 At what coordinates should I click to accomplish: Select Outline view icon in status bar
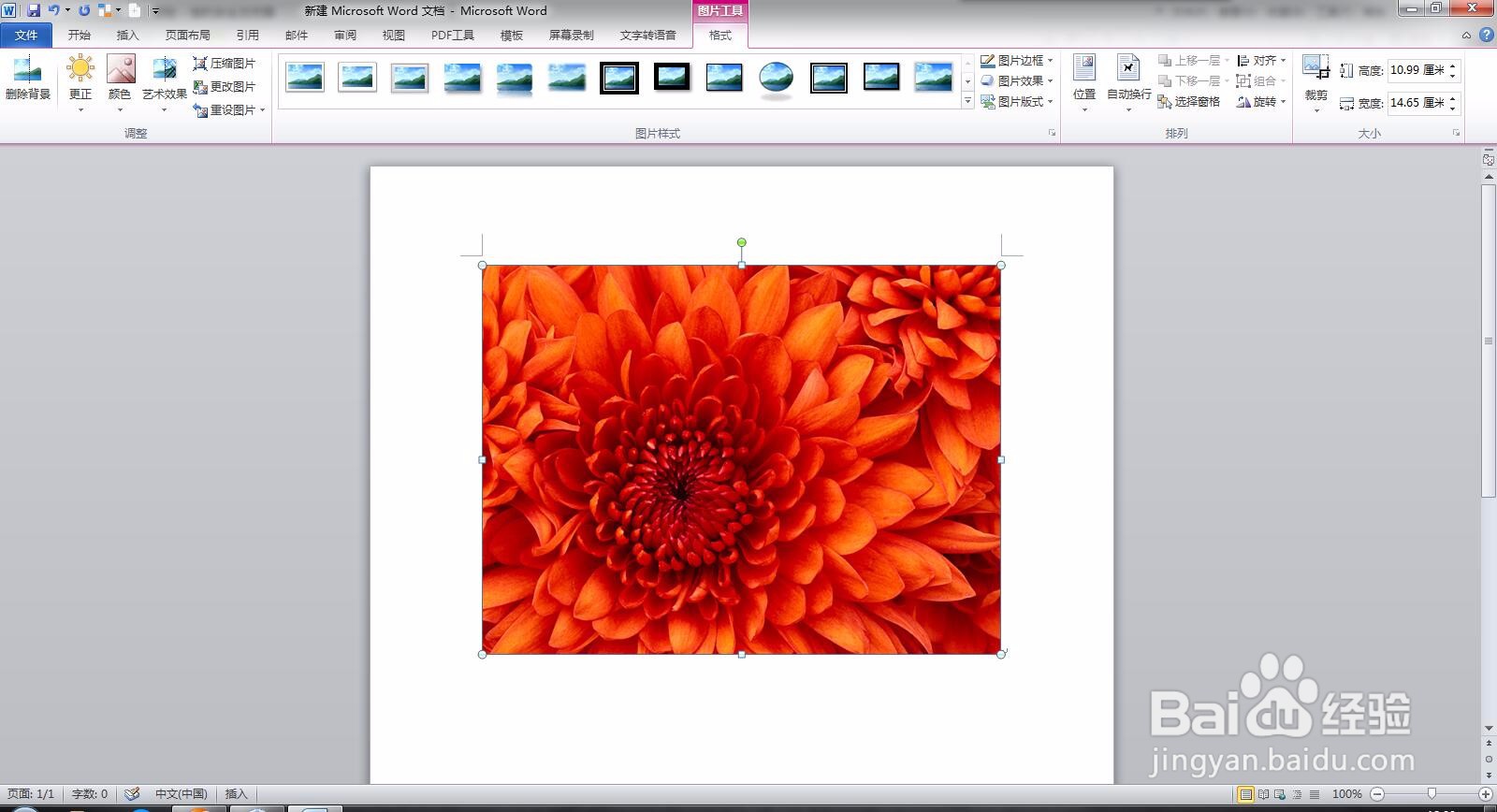tap(1297, 794)
